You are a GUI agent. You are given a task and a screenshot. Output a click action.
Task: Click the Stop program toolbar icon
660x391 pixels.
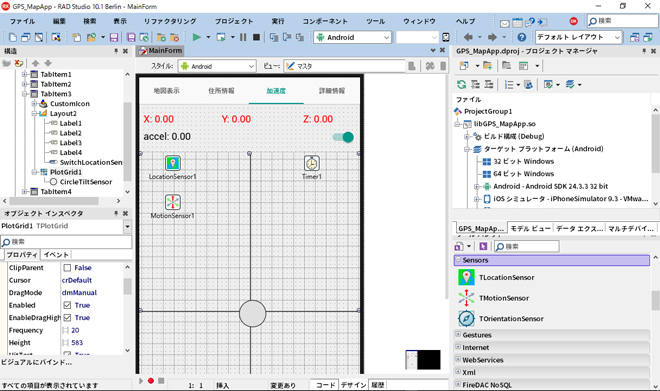[256, 37]
